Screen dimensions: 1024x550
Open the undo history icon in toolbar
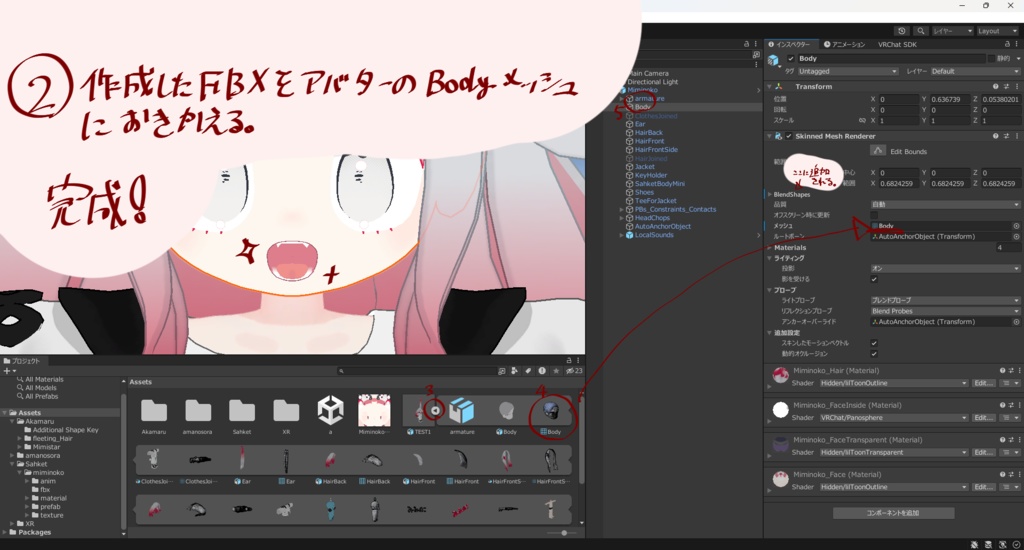[902, 31]
